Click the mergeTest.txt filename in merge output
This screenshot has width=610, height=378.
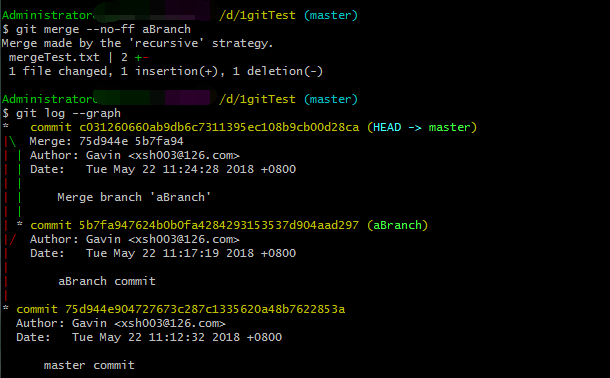(54, 58)
